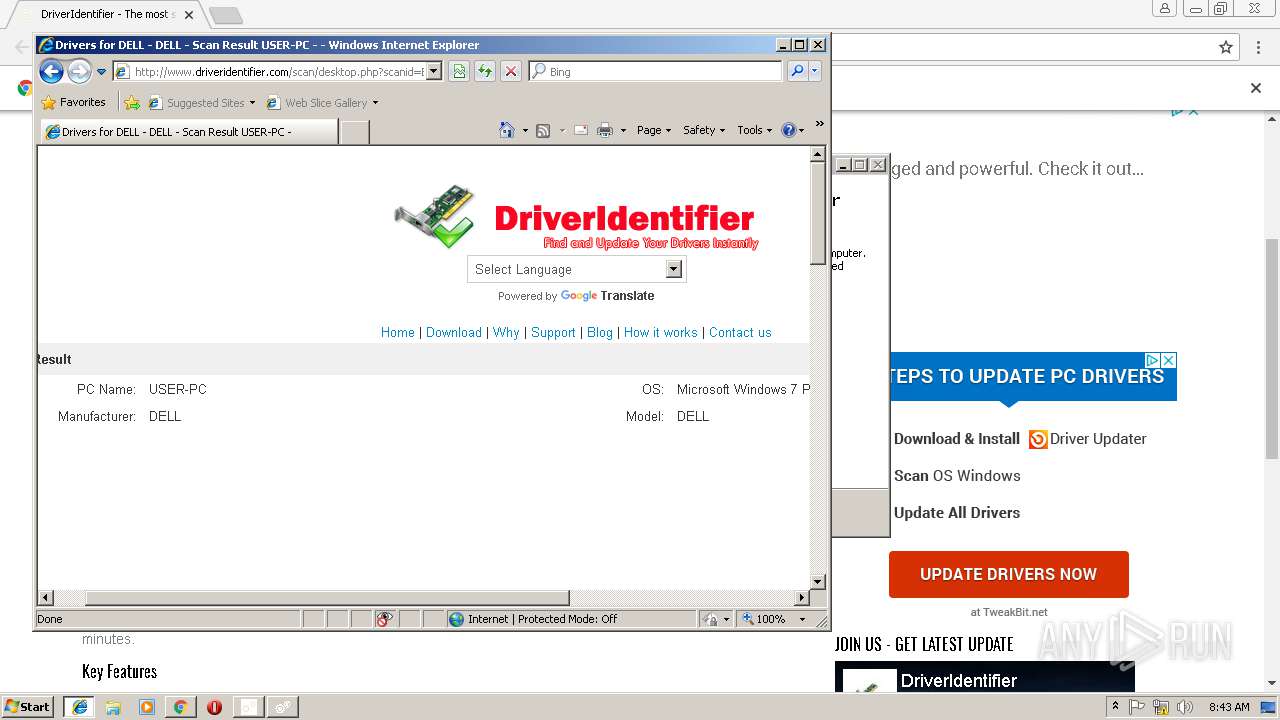Screen dimensions: 1280x720
Task: Toggle Compatibility View icon
Action: pos(459,71)
